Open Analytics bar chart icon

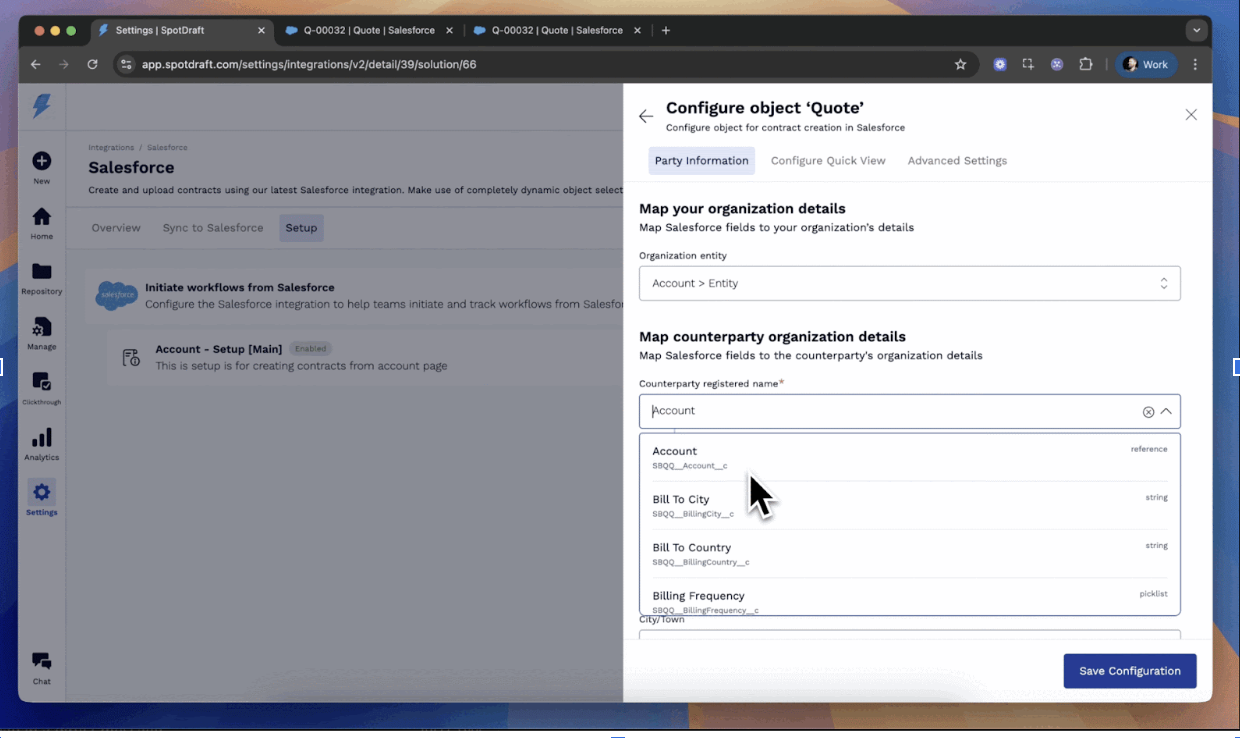[x=41, y=438]
